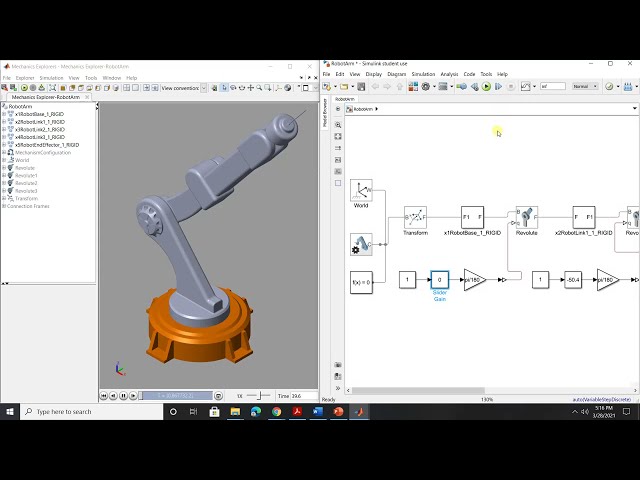Click the Model Advisor checkmark icon
The image size is (640, 480).
609,87
